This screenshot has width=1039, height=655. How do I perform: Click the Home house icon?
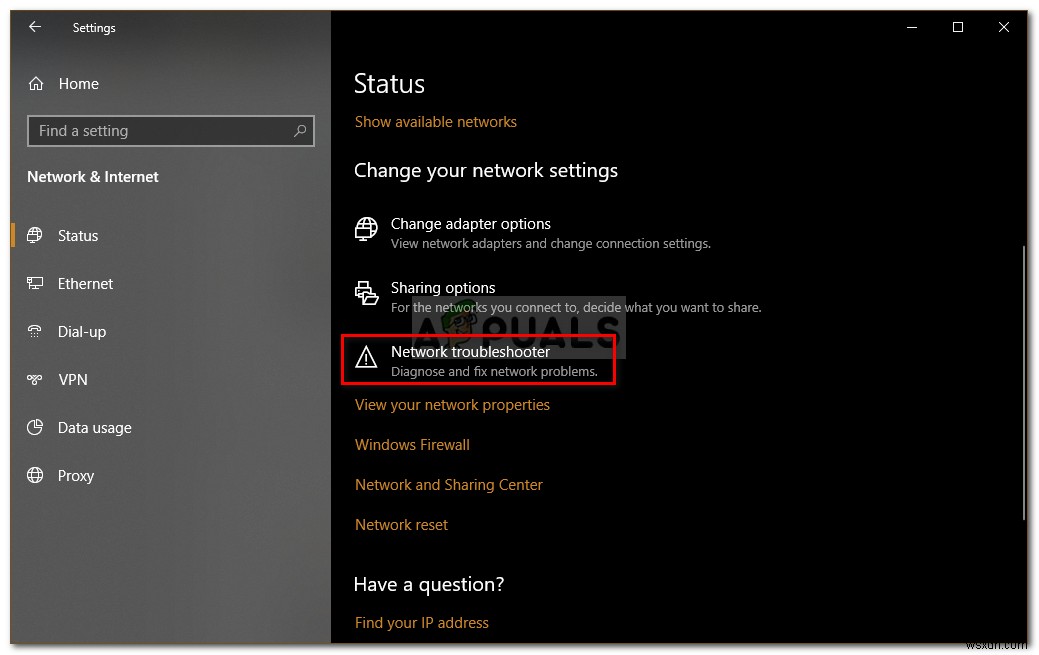pos(36,84)
